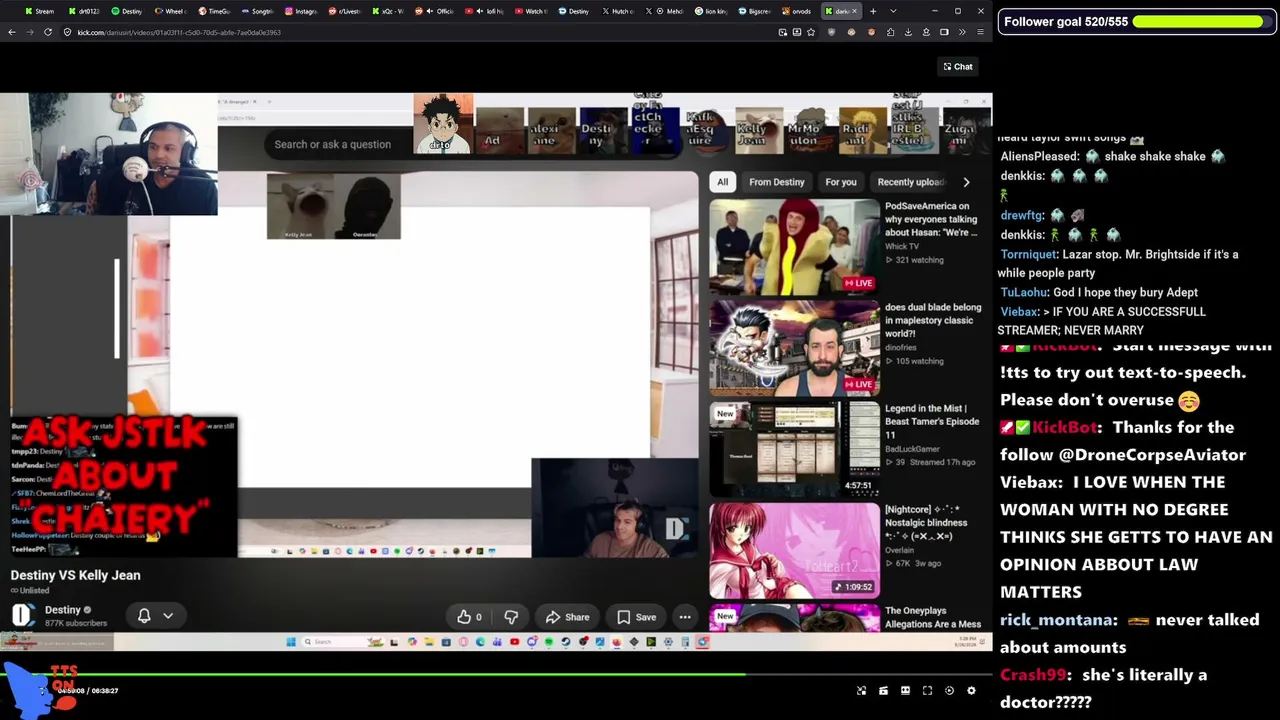Switch to the Instagram browser tab

[x=301, y=11]
